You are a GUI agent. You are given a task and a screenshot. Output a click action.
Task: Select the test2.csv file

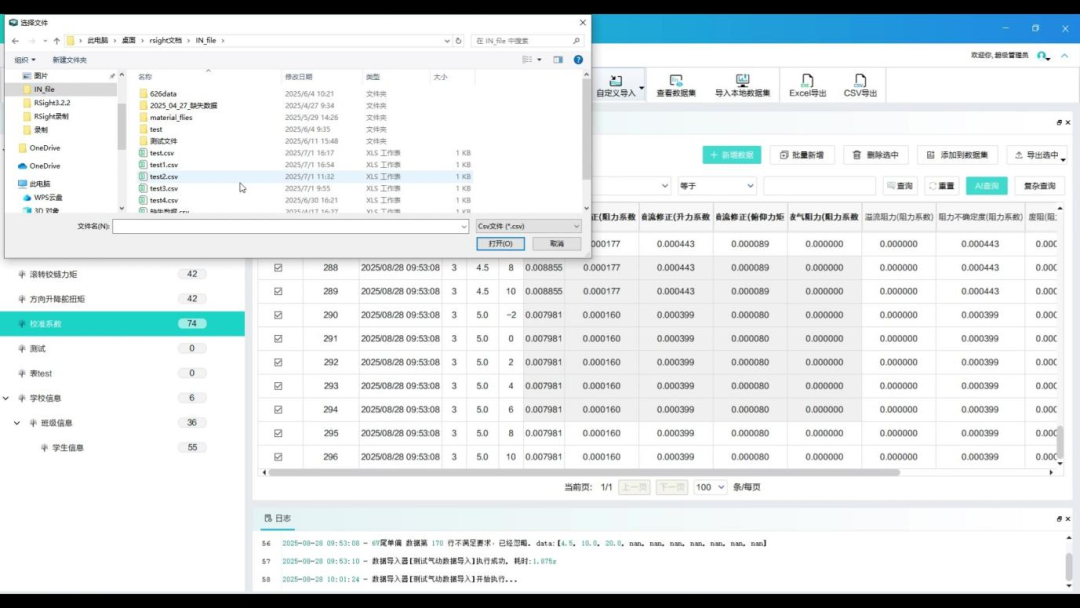164,177
